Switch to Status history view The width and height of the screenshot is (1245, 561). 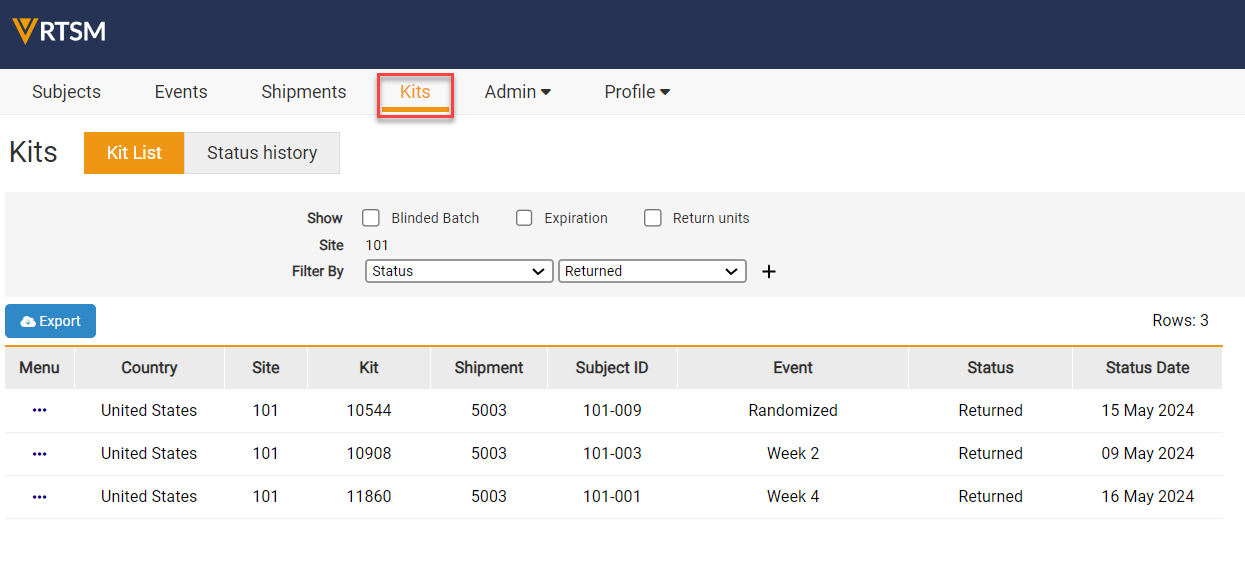coord(262,153)
